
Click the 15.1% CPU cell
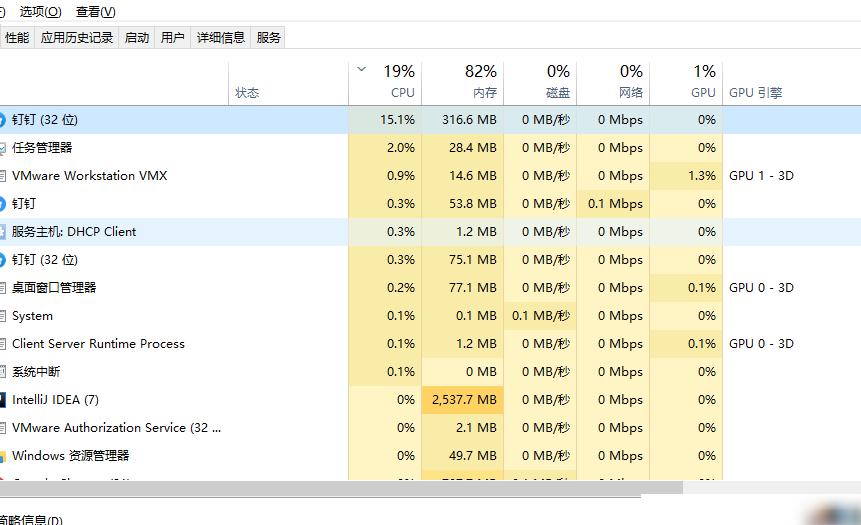tap(385, 120)
